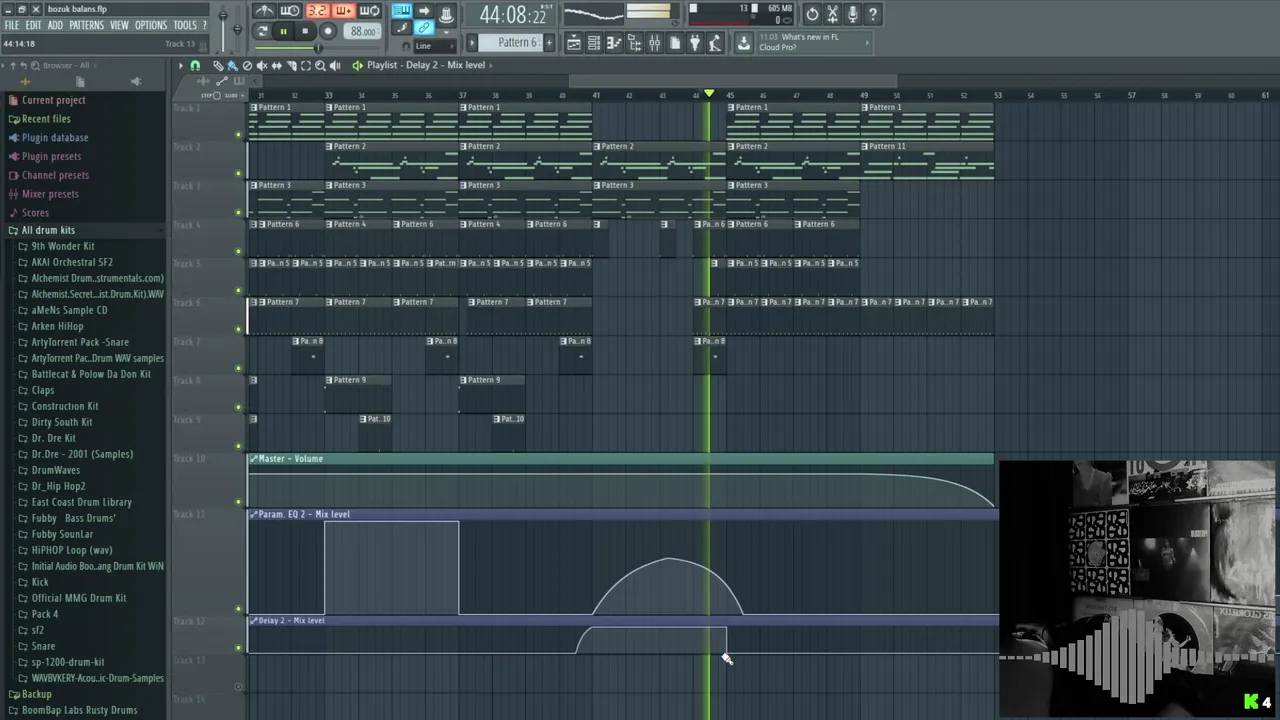Open the EDIT menu

click(33, 25)
